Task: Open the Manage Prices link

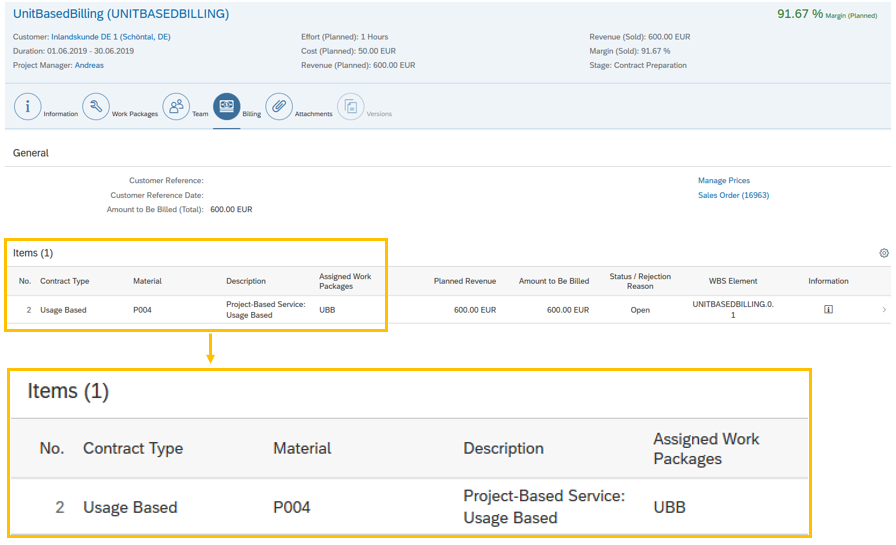Action: coord(724,181)
